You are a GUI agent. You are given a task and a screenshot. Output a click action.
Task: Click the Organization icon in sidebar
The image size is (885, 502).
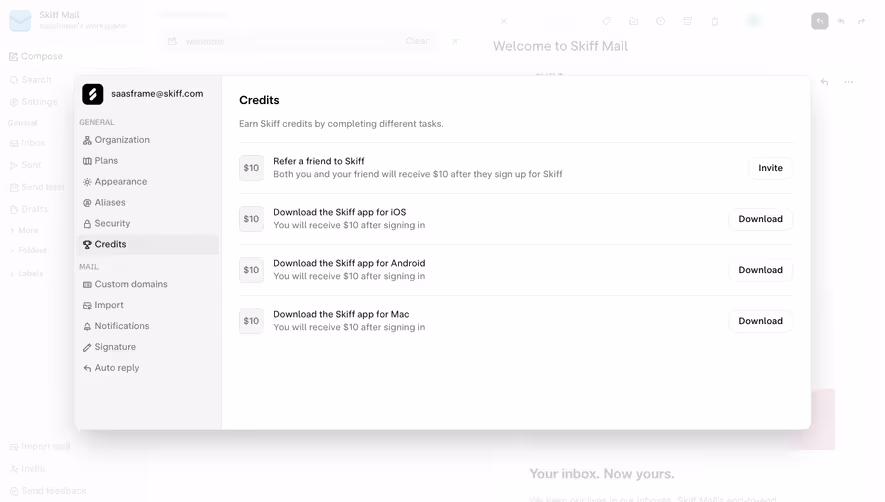tap(87, 140)
